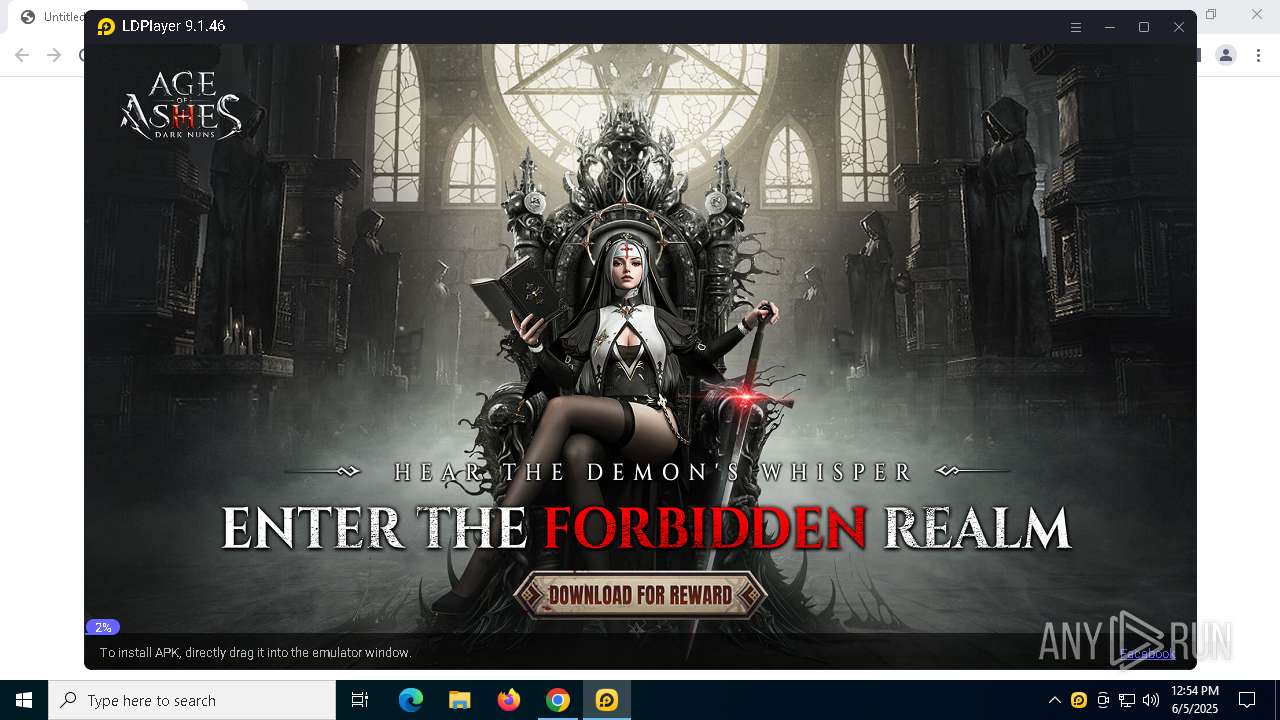1280x720 pixels.
Task: Click the Download for Reward button
Action: [640, 596]
